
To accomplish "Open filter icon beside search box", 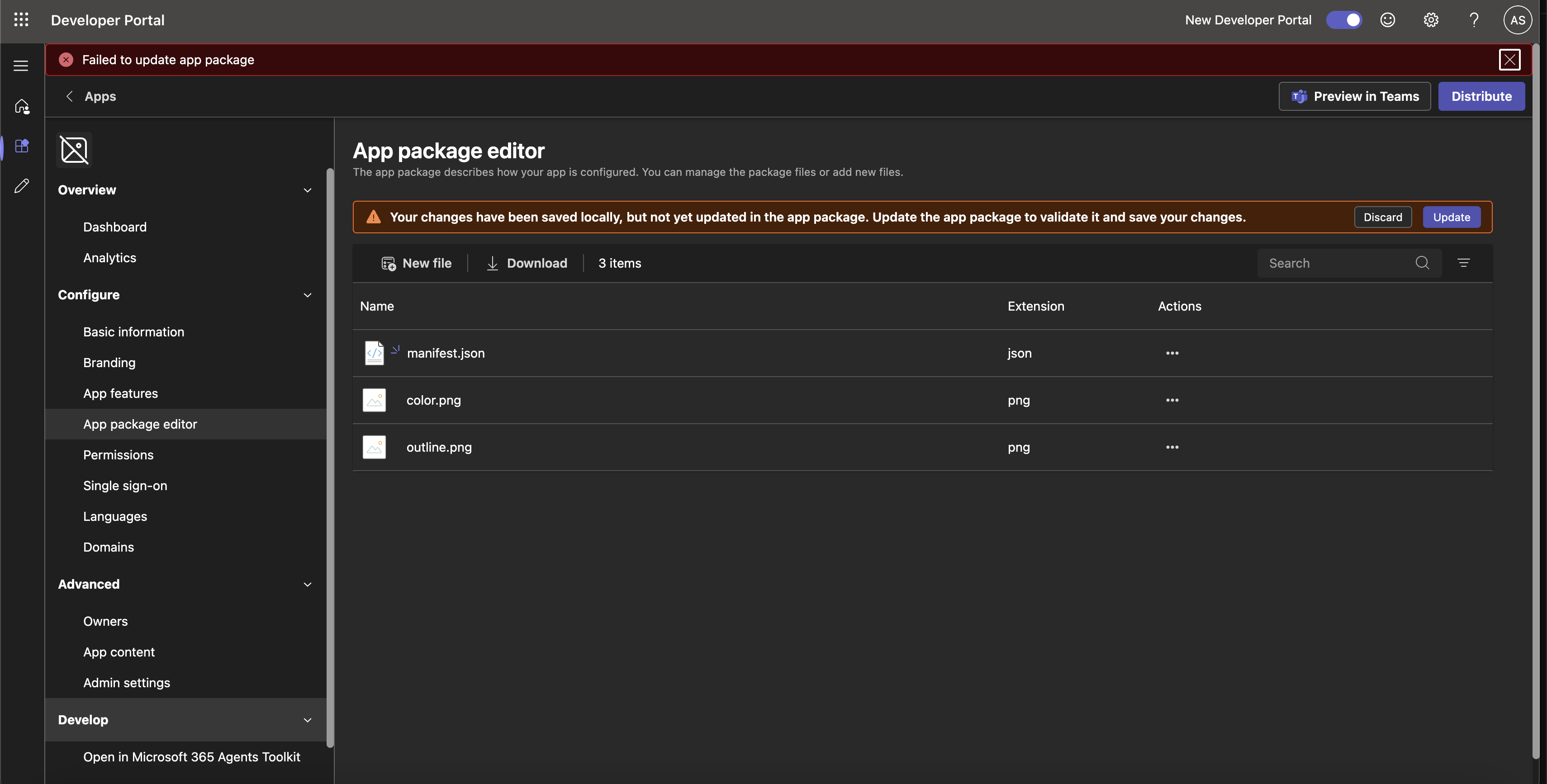I will pos(1463,263).
